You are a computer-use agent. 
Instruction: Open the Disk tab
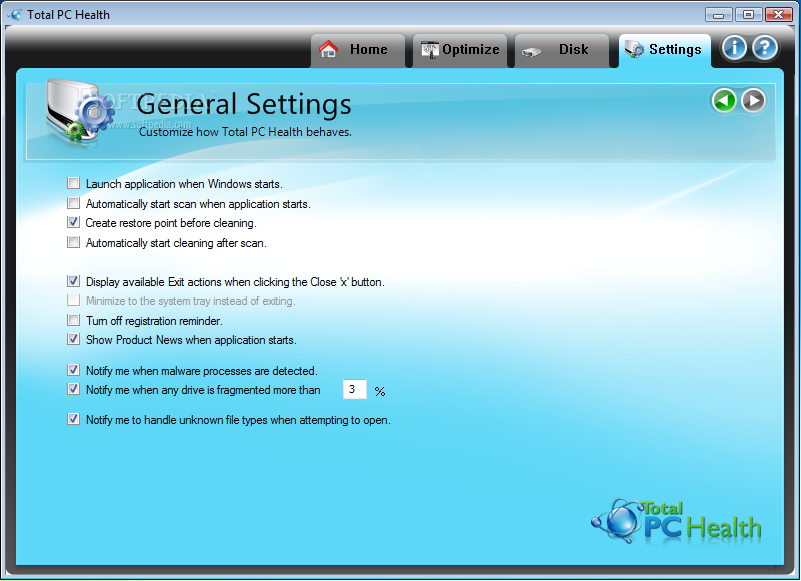point(562,50)
